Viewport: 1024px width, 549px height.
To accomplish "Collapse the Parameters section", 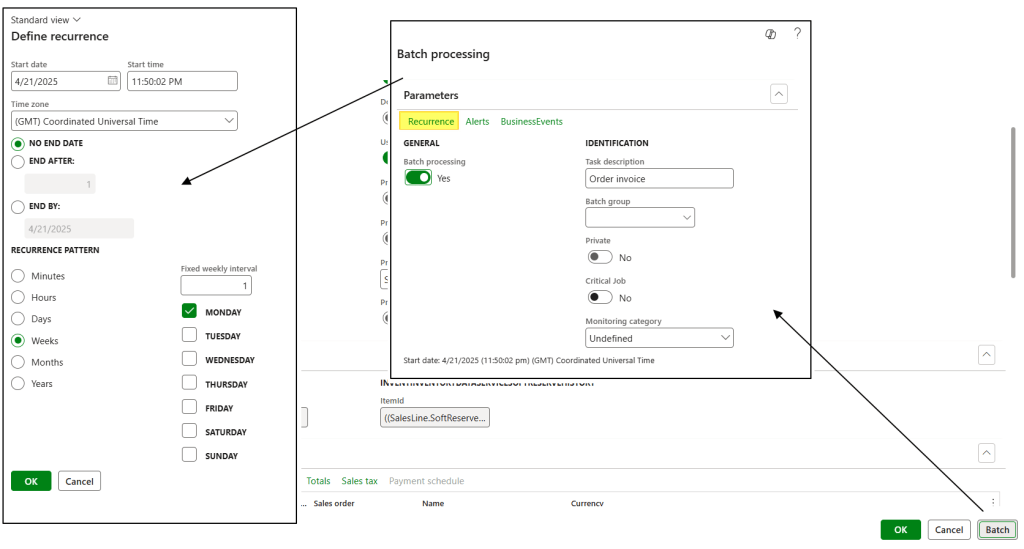I will 779,94.
